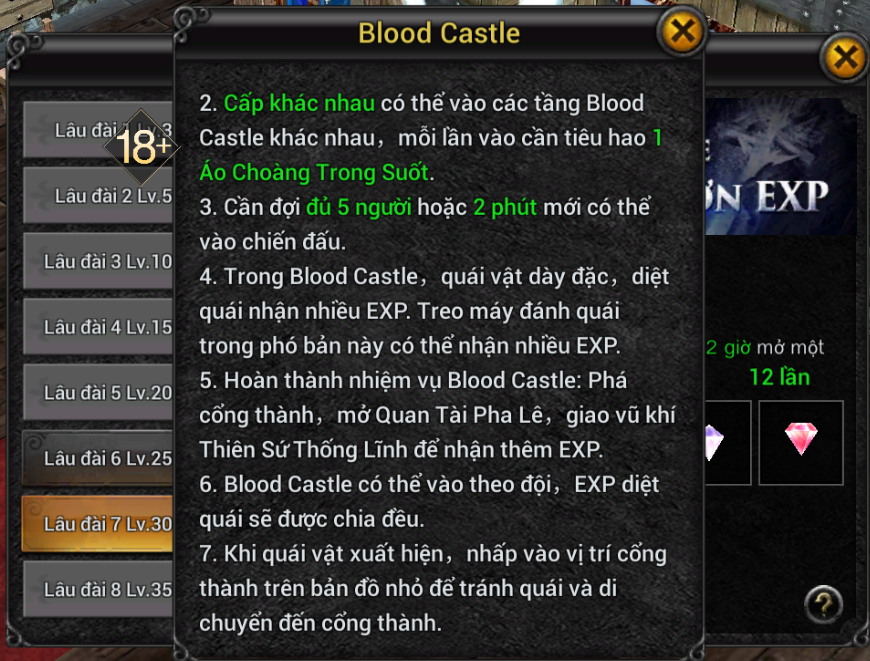Tap the green Cấp khác nhau text
Image resolution: width=870 pixels, height=661 pixels.
coord(299,103)
